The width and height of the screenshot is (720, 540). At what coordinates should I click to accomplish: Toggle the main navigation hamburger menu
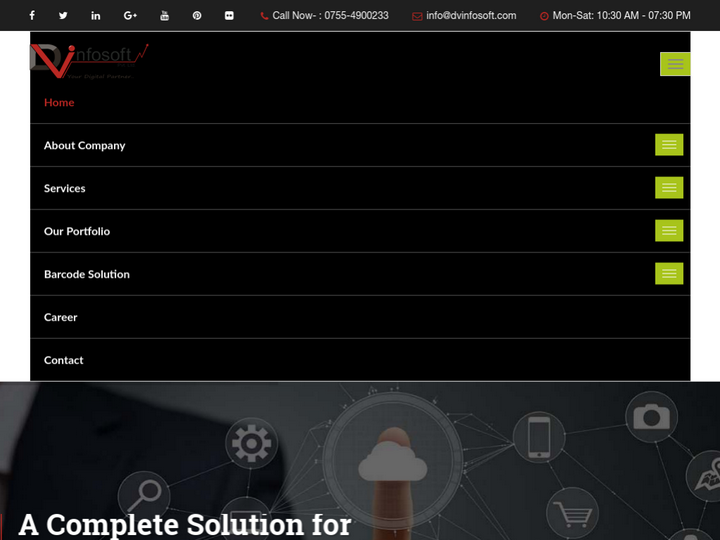tap(675, 64)
